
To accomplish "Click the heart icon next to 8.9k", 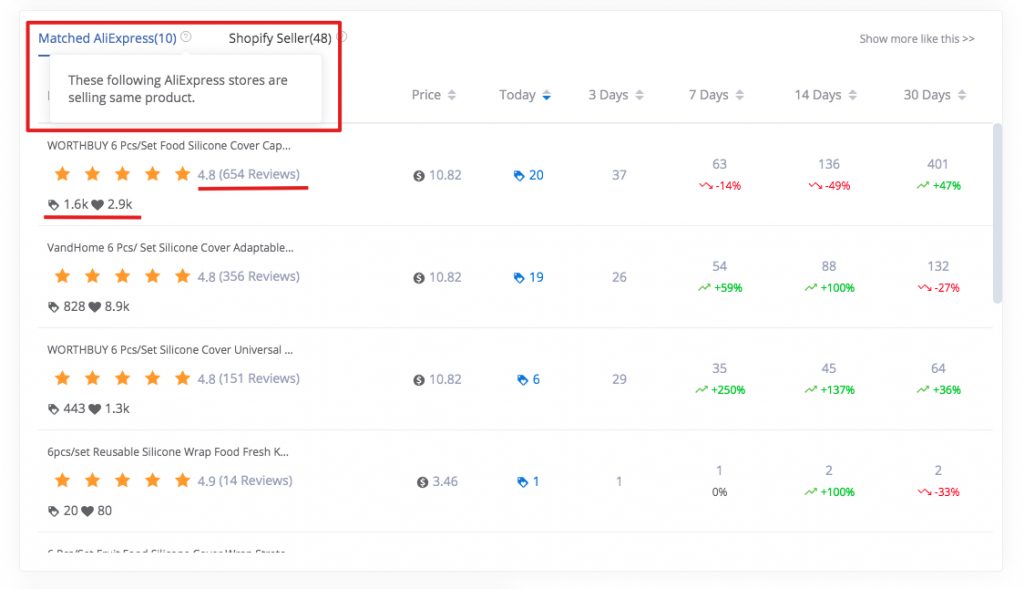I will (x=95, y=307).
